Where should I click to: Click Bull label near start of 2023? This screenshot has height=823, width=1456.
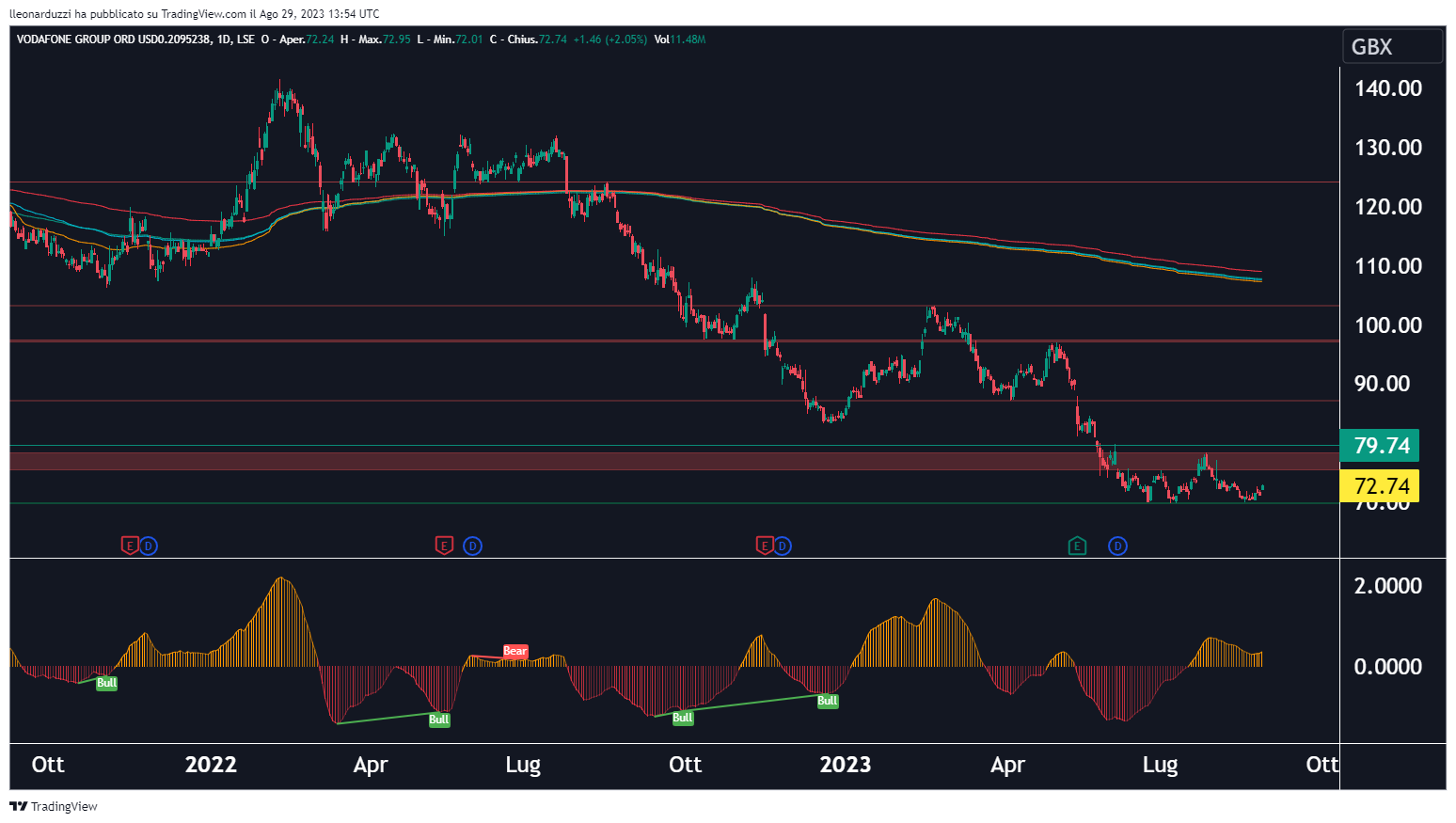coord(827,701)
